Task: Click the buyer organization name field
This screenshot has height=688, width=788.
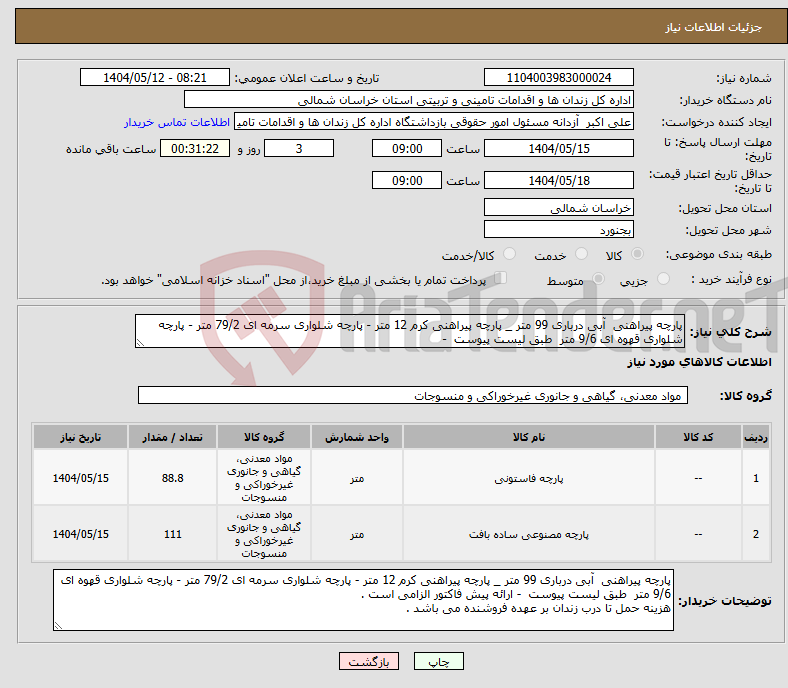Action: pos(409,100)
